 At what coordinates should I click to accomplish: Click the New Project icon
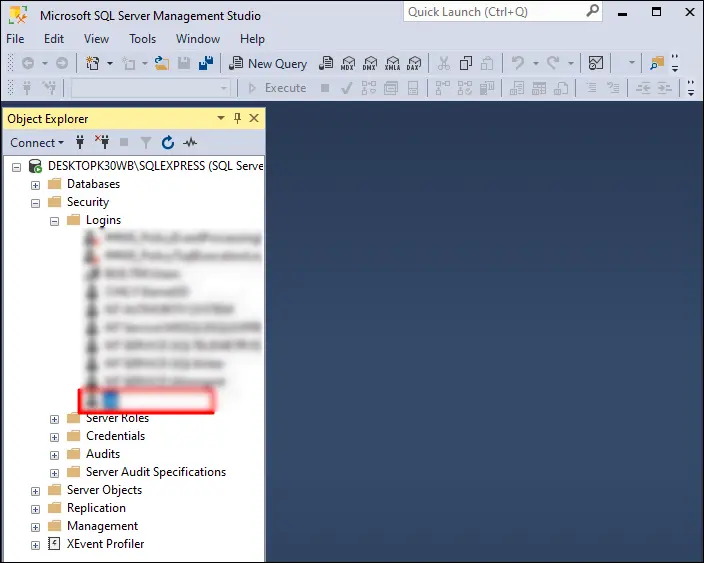92,63
